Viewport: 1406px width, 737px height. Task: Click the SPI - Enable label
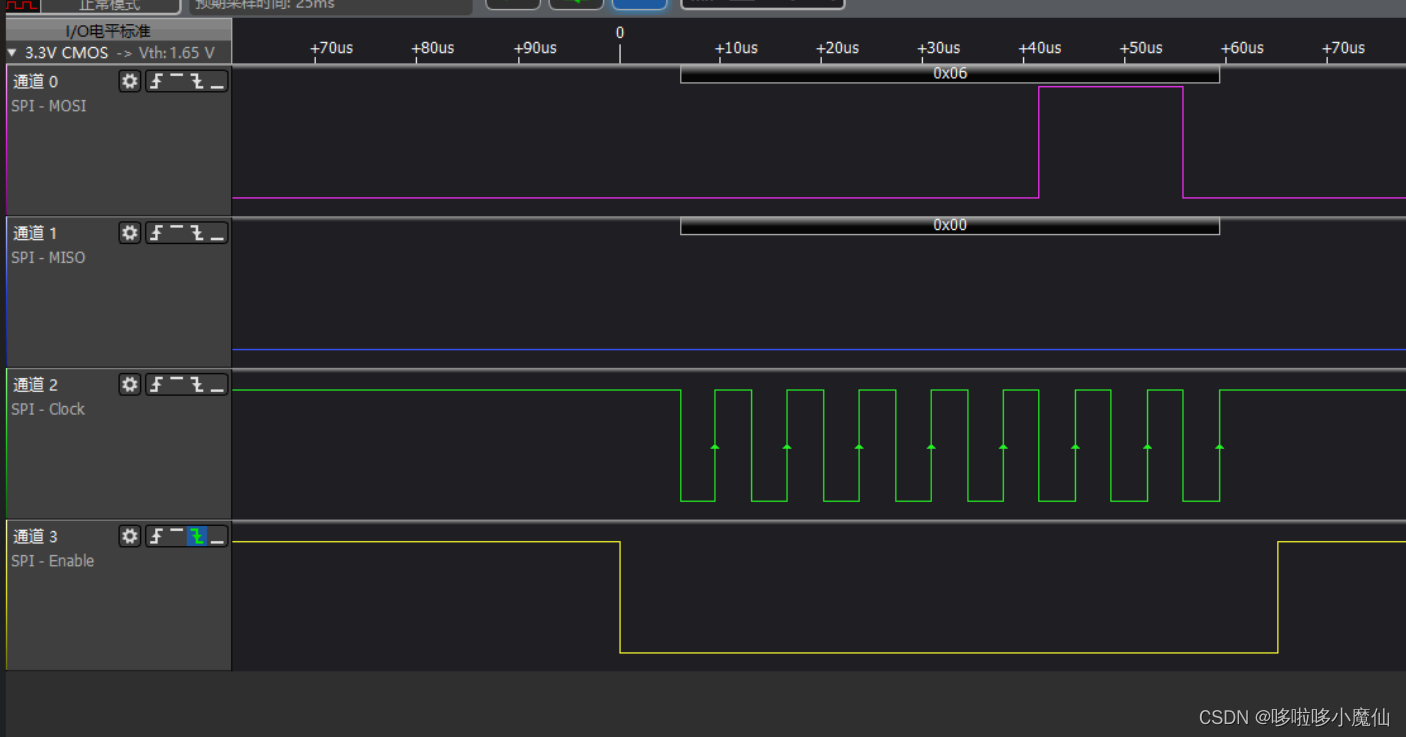coord(53,561)
